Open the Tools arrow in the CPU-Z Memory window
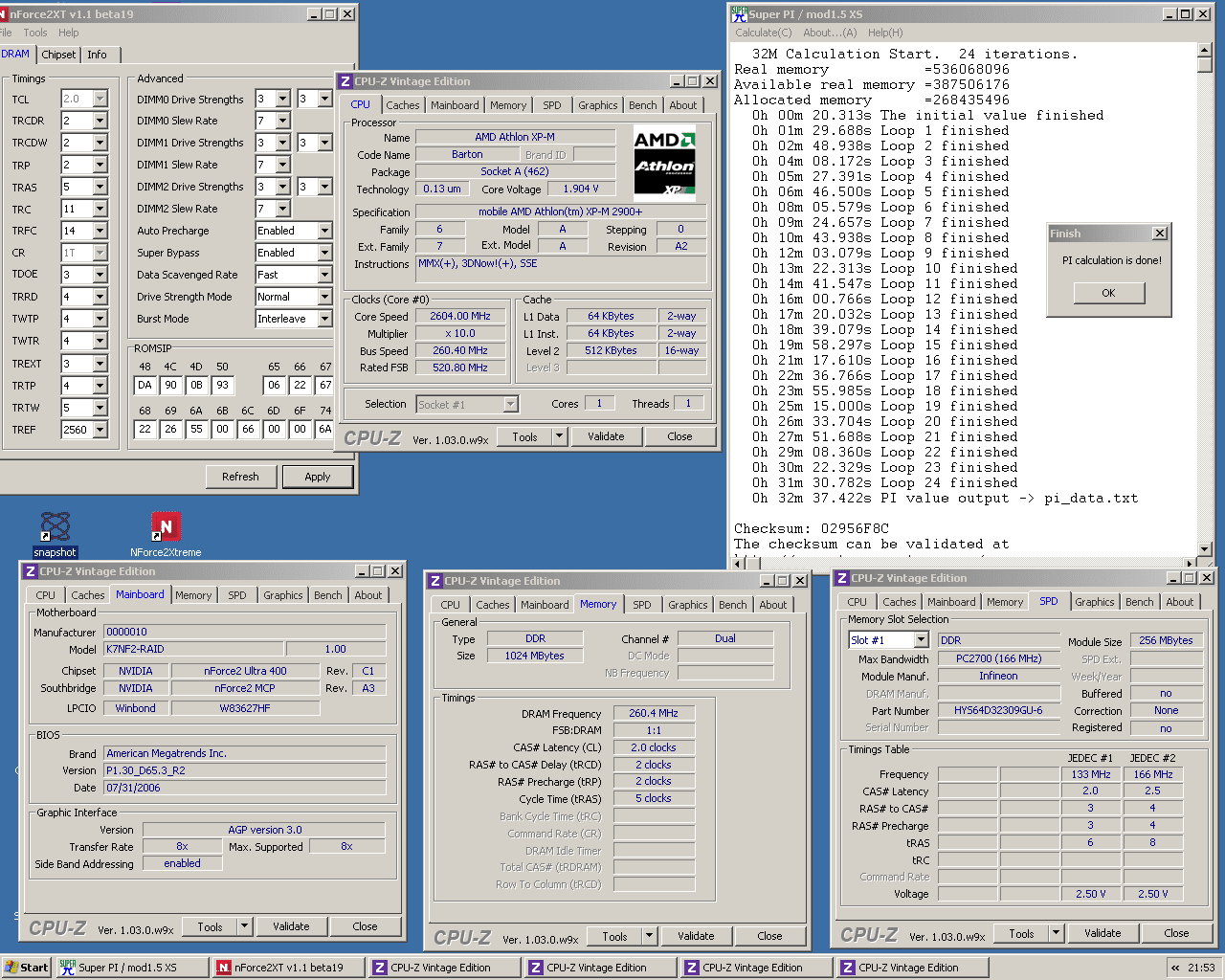1225x980 pixels. (x=650, y=936)
